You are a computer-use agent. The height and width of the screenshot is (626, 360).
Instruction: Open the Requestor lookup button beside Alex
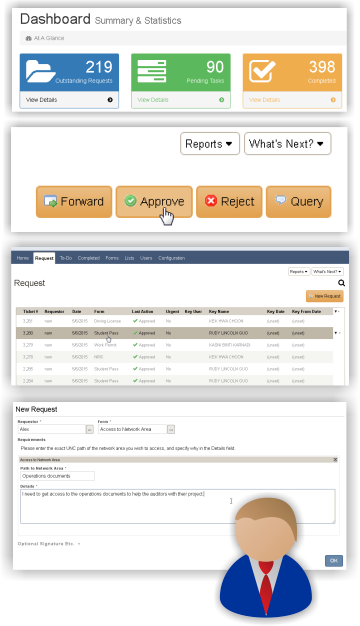90,429
